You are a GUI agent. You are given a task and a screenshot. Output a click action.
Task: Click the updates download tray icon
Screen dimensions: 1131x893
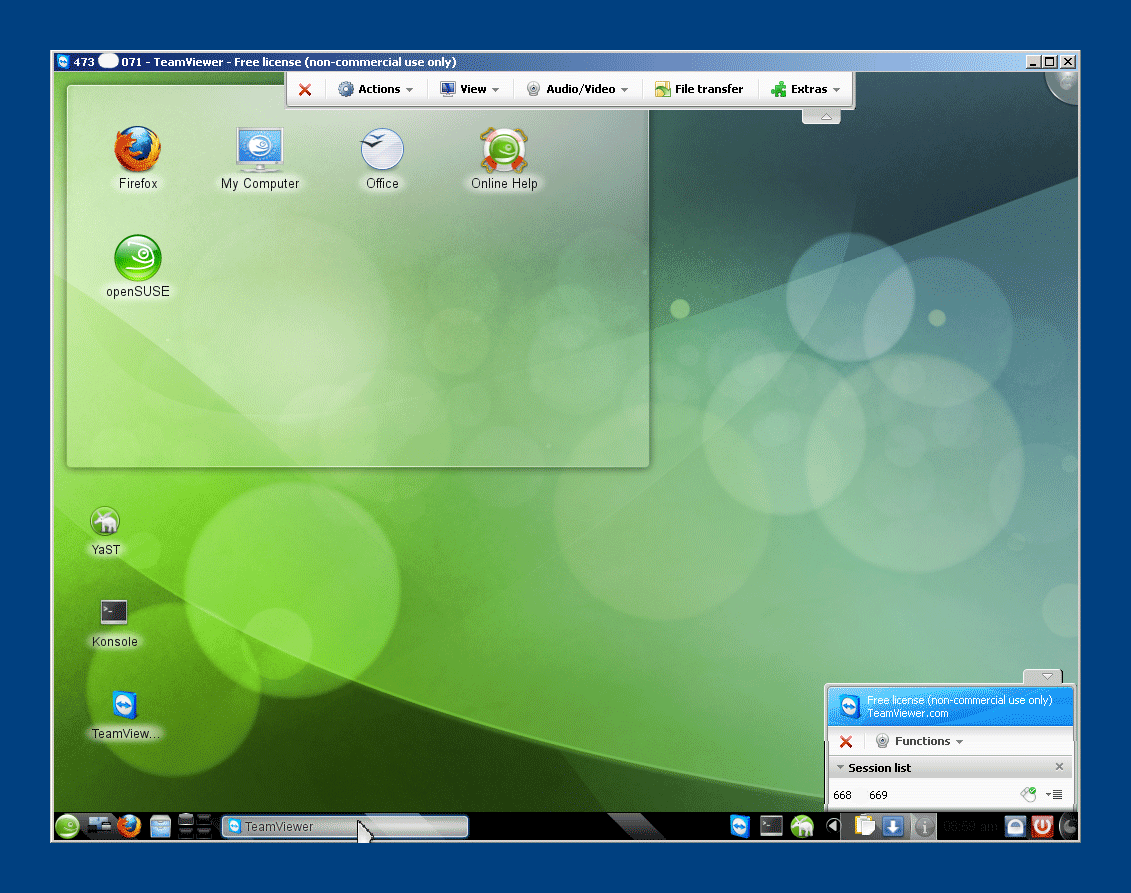click(x=893, y=827)
